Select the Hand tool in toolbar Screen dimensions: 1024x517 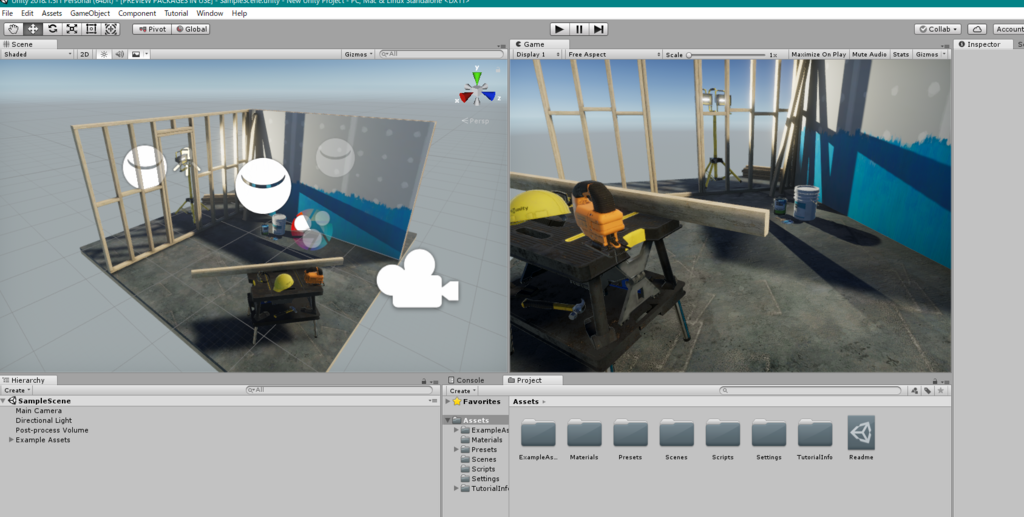[13, 29]
